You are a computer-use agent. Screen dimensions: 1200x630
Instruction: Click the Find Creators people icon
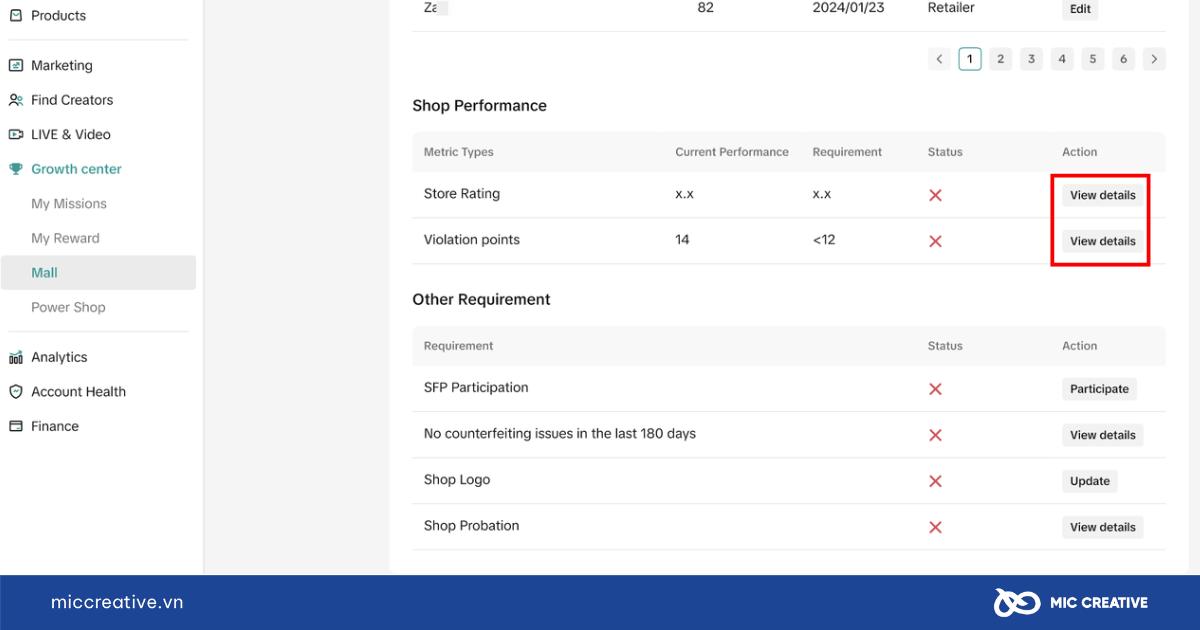point(15,100)
